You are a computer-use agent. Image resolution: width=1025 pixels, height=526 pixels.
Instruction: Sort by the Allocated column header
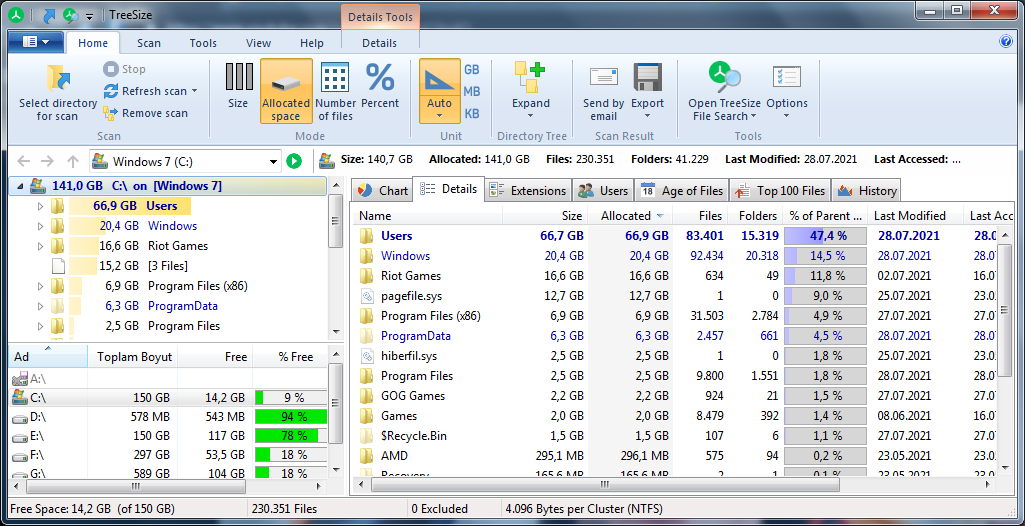630,216
